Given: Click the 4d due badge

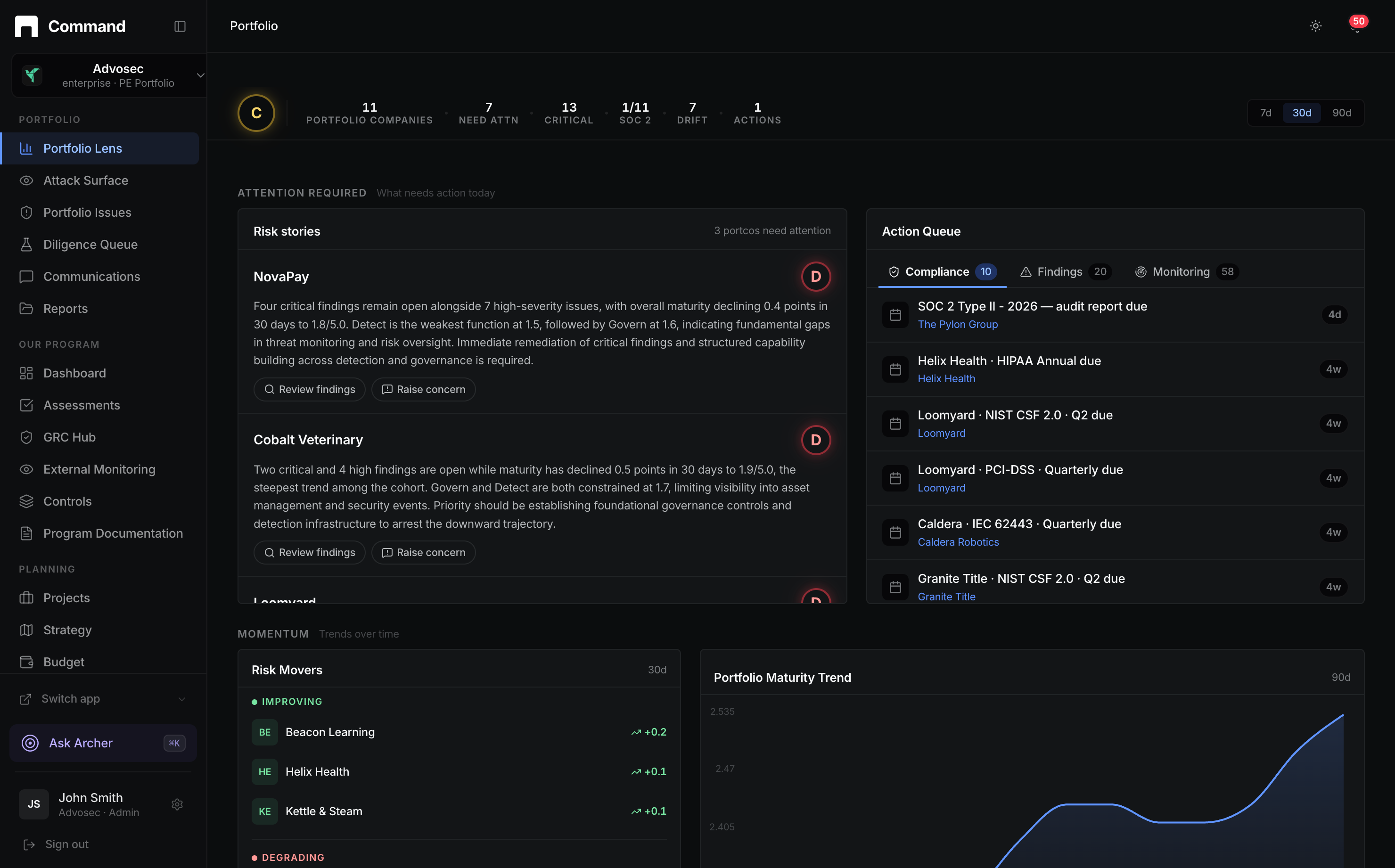Looking at the screenshot, I should pyautogui.click(x=1334, y=315).
